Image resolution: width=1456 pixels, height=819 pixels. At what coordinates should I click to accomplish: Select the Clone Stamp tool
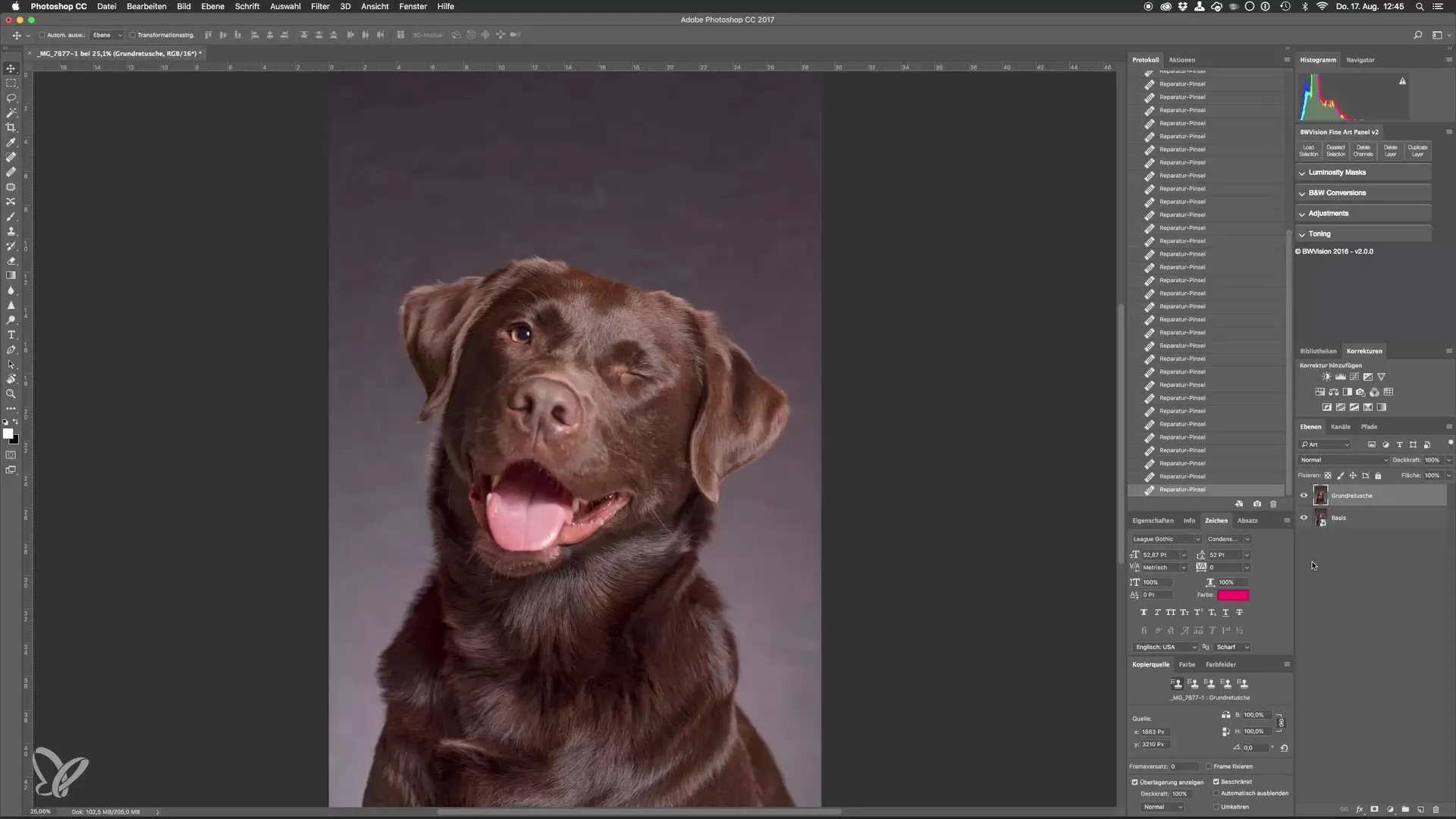11,231
